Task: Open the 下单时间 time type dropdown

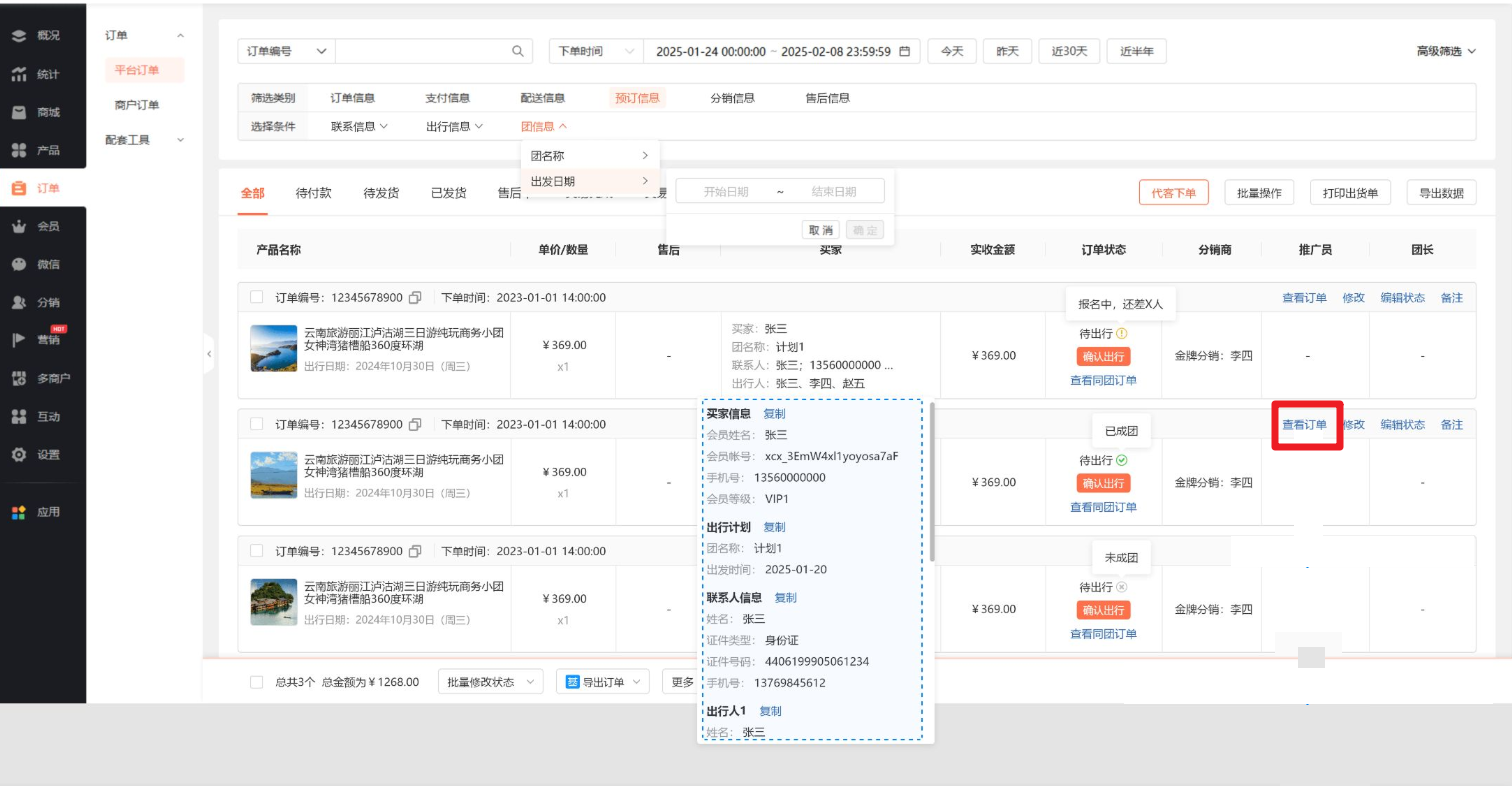Action: tap(596, 51)
